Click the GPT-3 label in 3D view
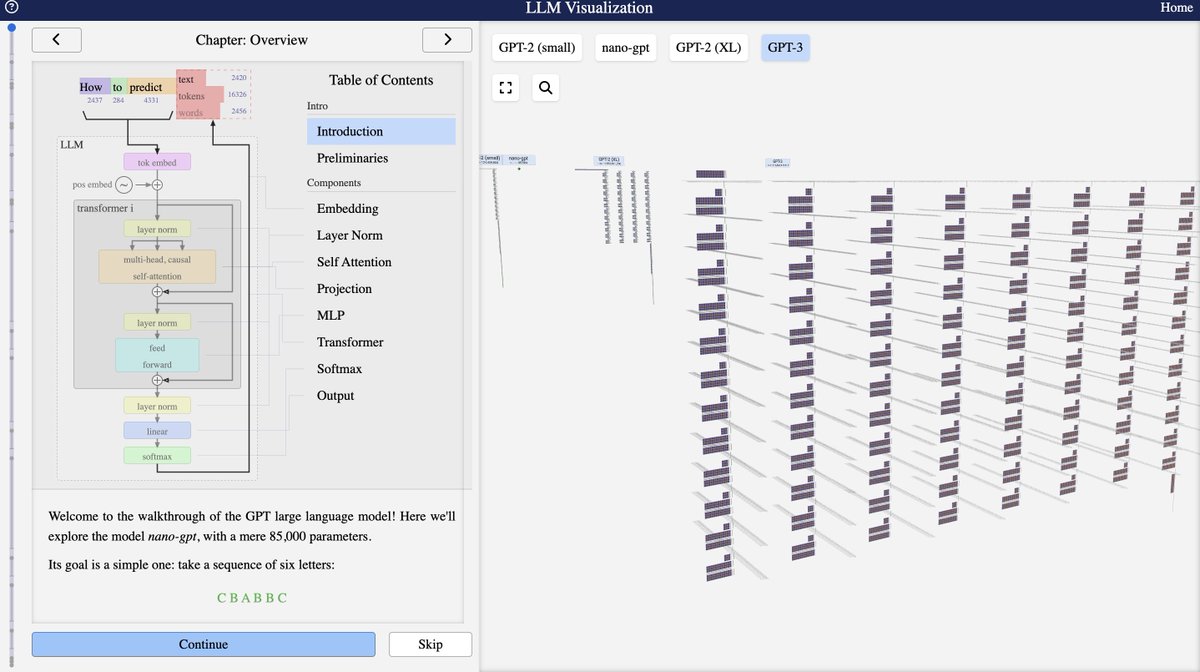This screenshot has width=1200, height=672. (777, 161)
